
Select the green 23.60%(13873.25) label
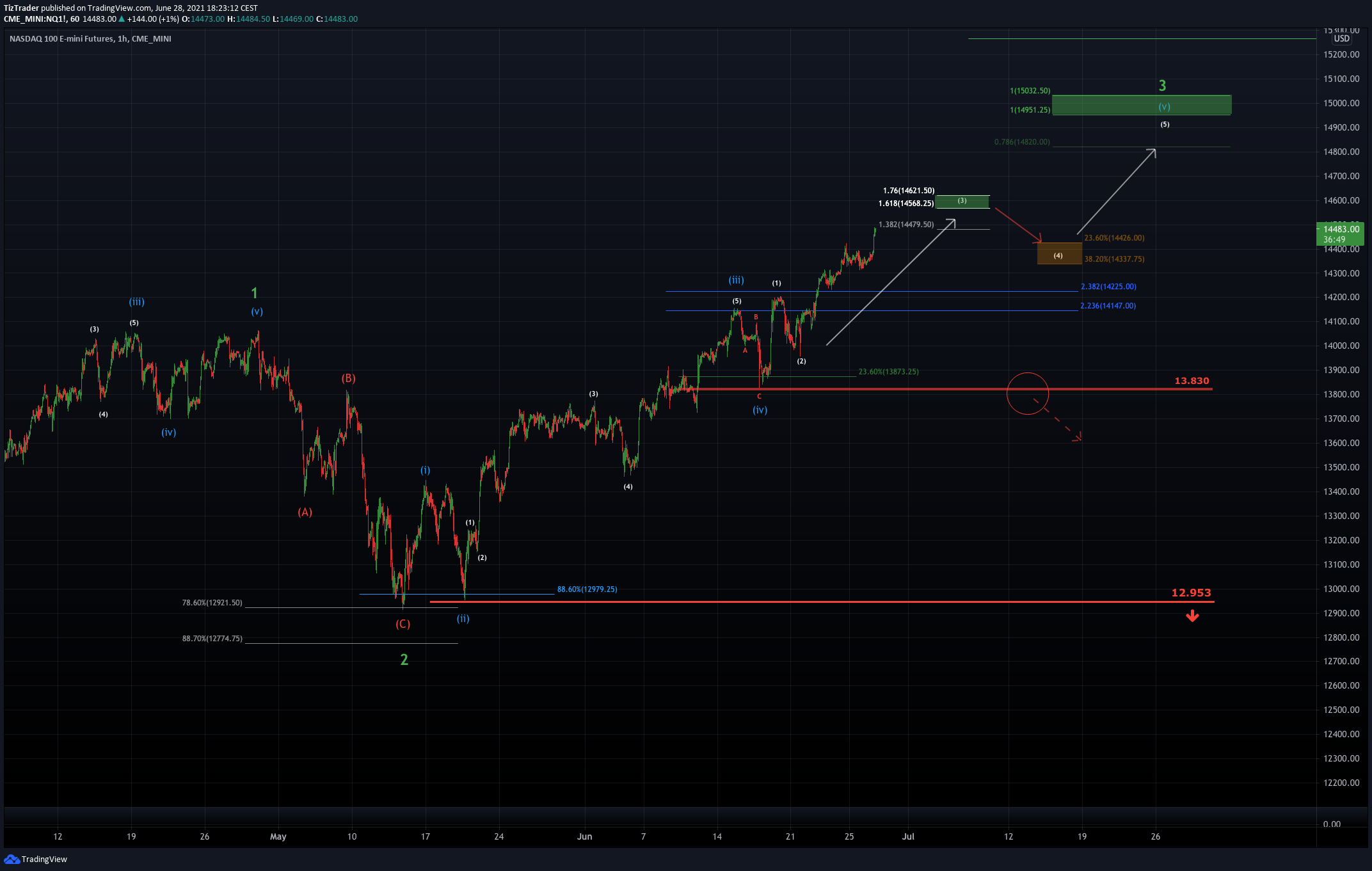click(x=888, y=372)
